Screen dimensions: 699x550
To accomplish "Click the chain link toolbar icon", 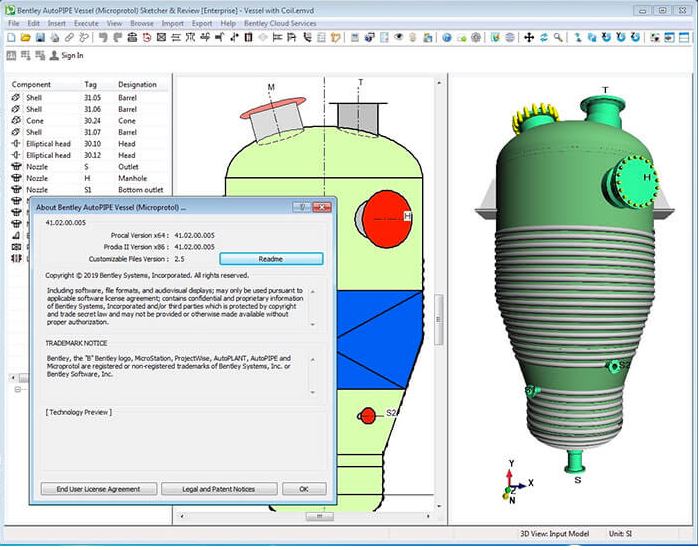I will (x=69, y=38).
